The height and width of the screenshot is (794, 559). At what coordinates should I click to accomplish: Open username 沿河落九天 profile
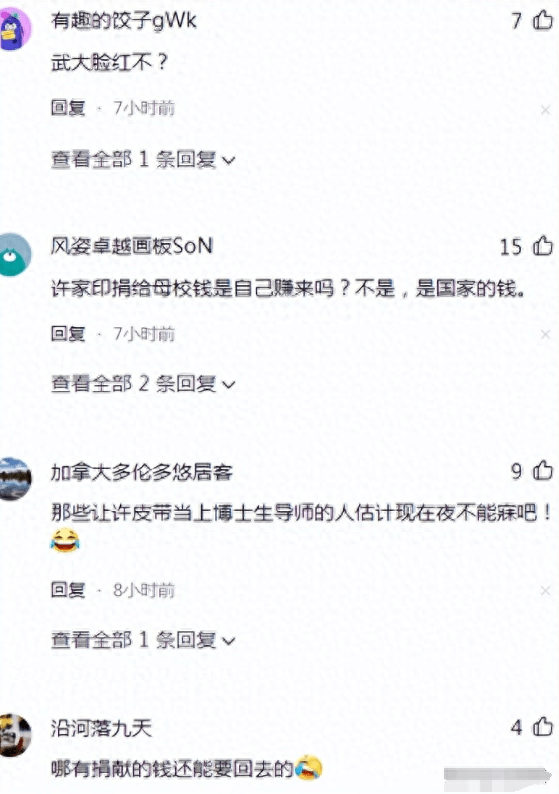tap(101, 728)
